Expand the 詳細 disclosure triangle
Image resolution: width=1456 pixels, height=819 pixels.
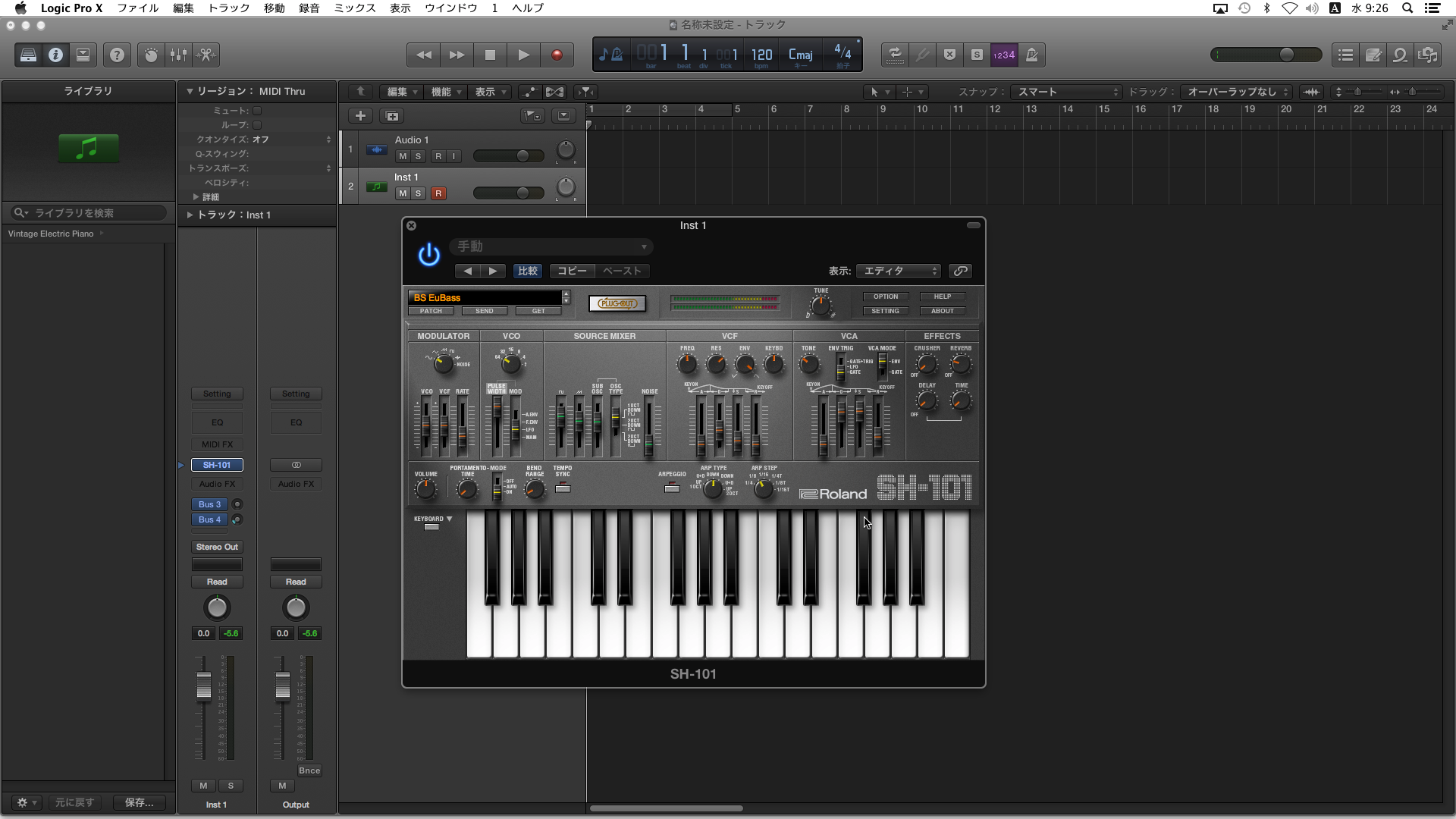196,196
